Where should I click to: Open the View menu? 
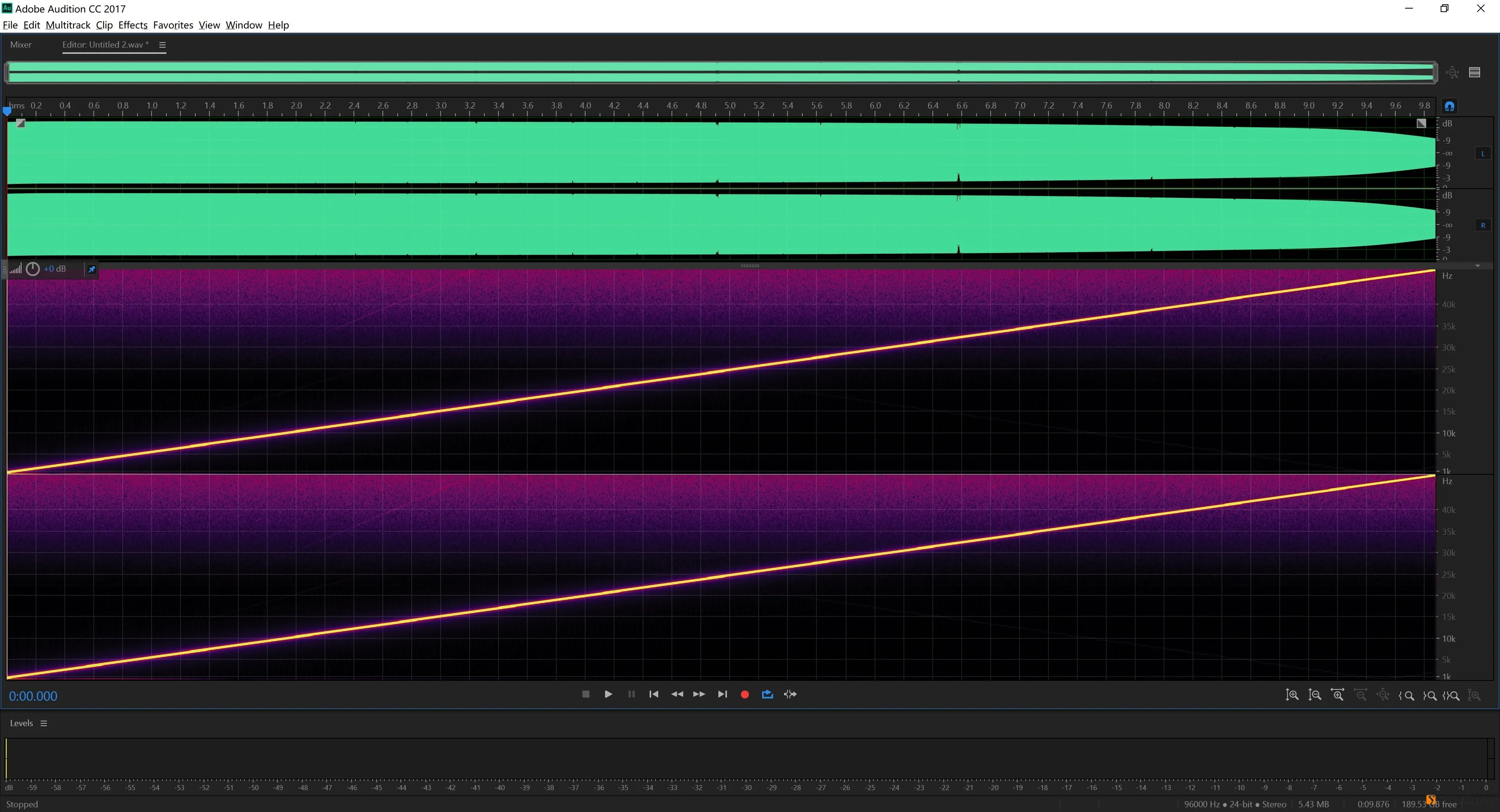(x=209, y=25)
